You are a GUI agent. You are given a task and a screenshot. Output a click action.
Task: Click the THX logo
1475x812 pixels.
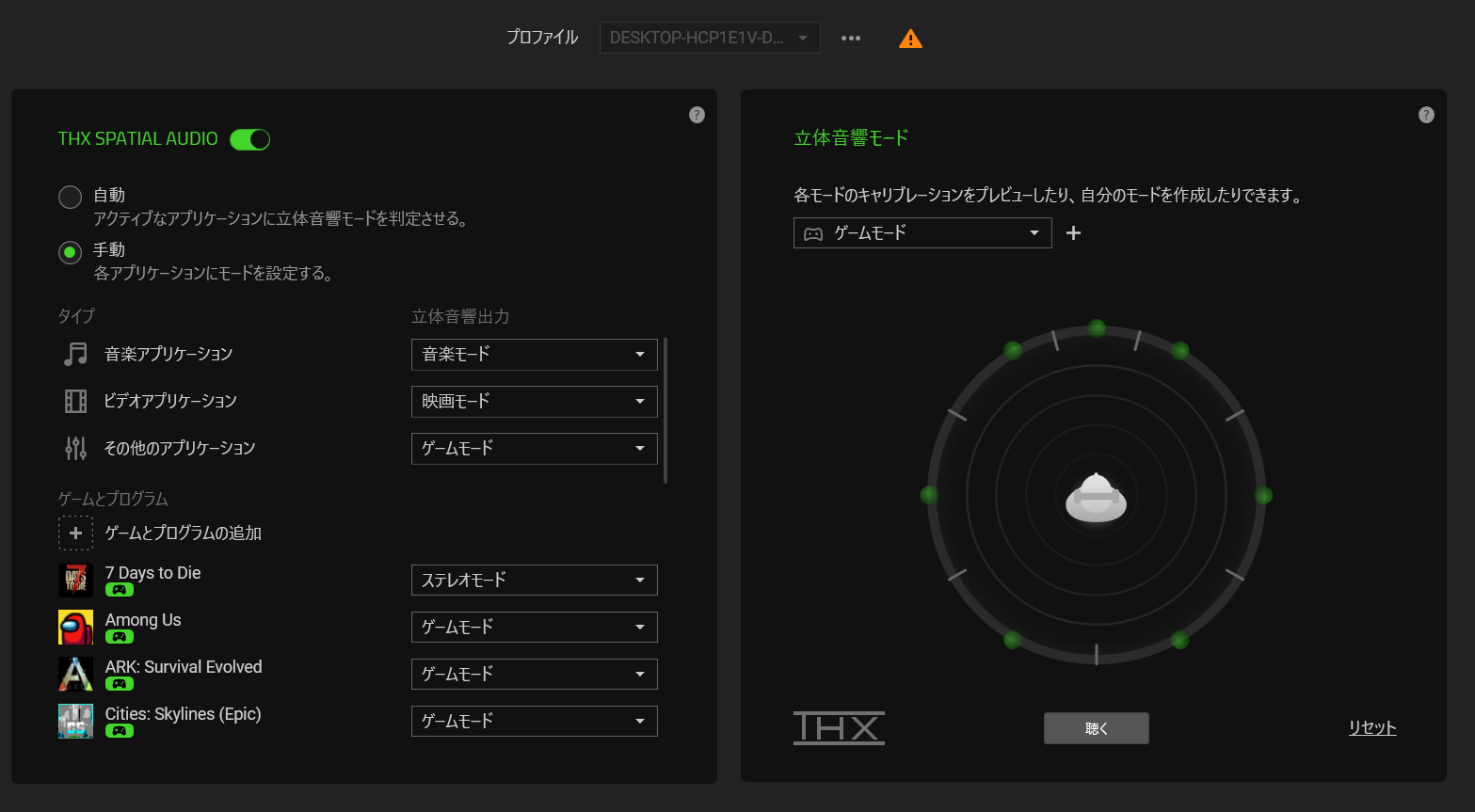click(839, 728)
